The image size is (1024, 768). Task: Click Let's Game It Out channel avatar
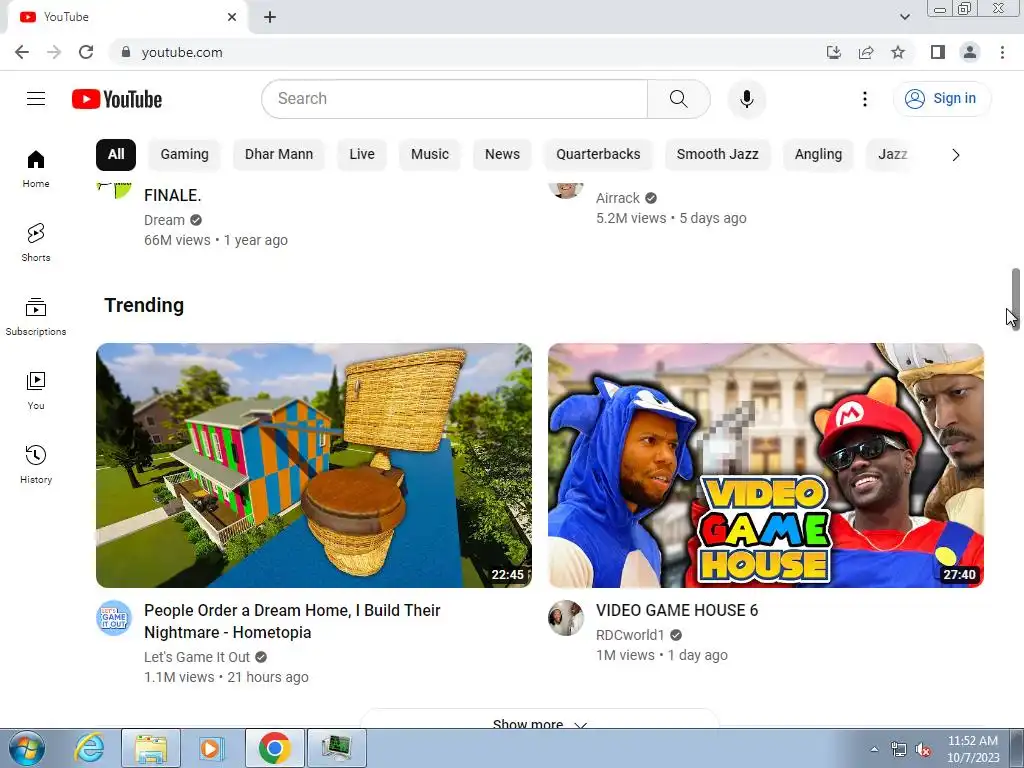114,618
